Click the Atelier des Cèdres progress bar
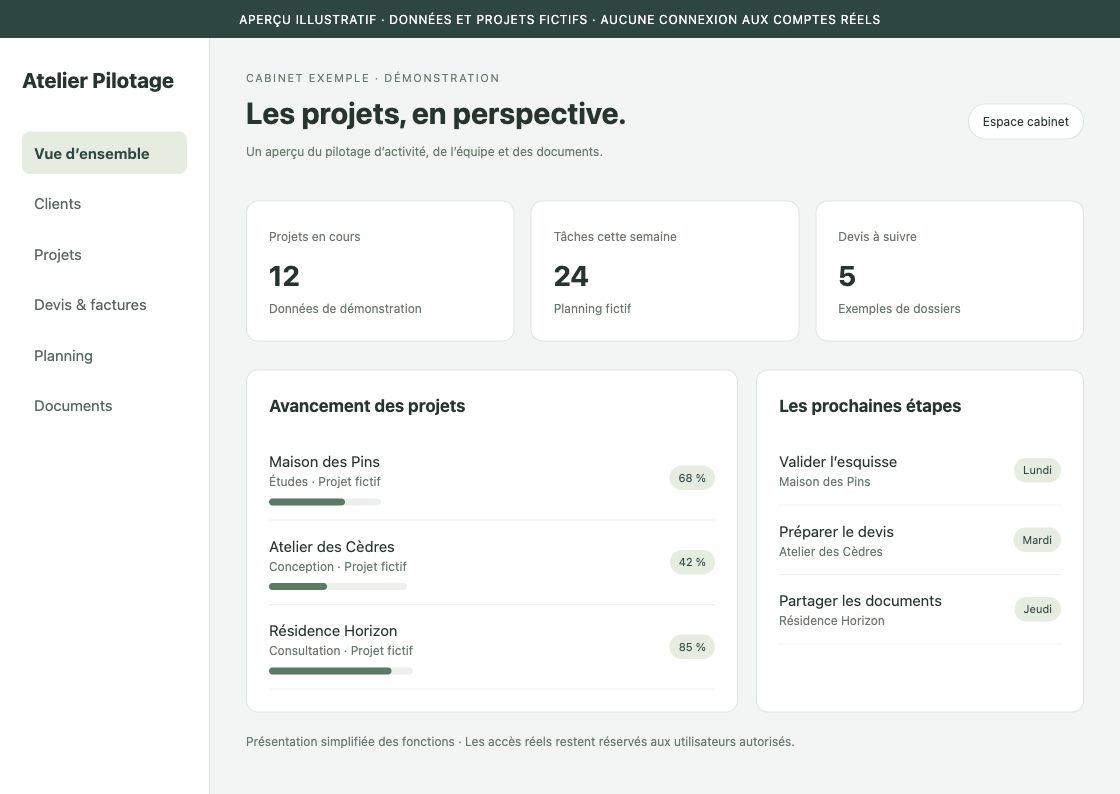1120x794 pixels. [x=338, y=586]
